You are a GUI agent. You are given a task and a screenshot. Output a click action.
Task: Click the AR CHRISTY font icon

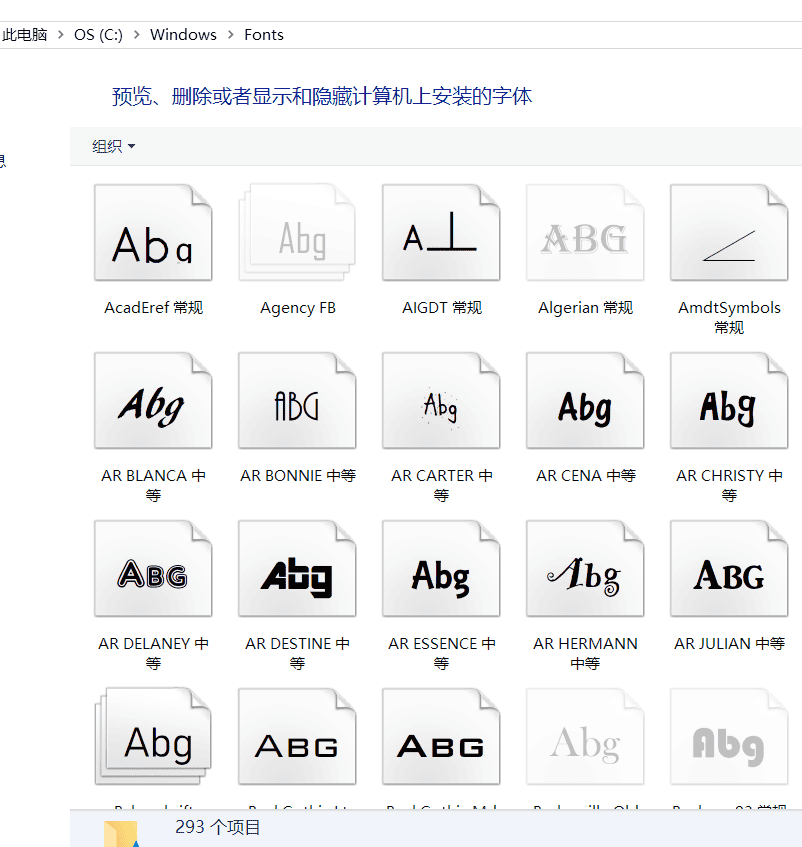click(x=729, y=401)
